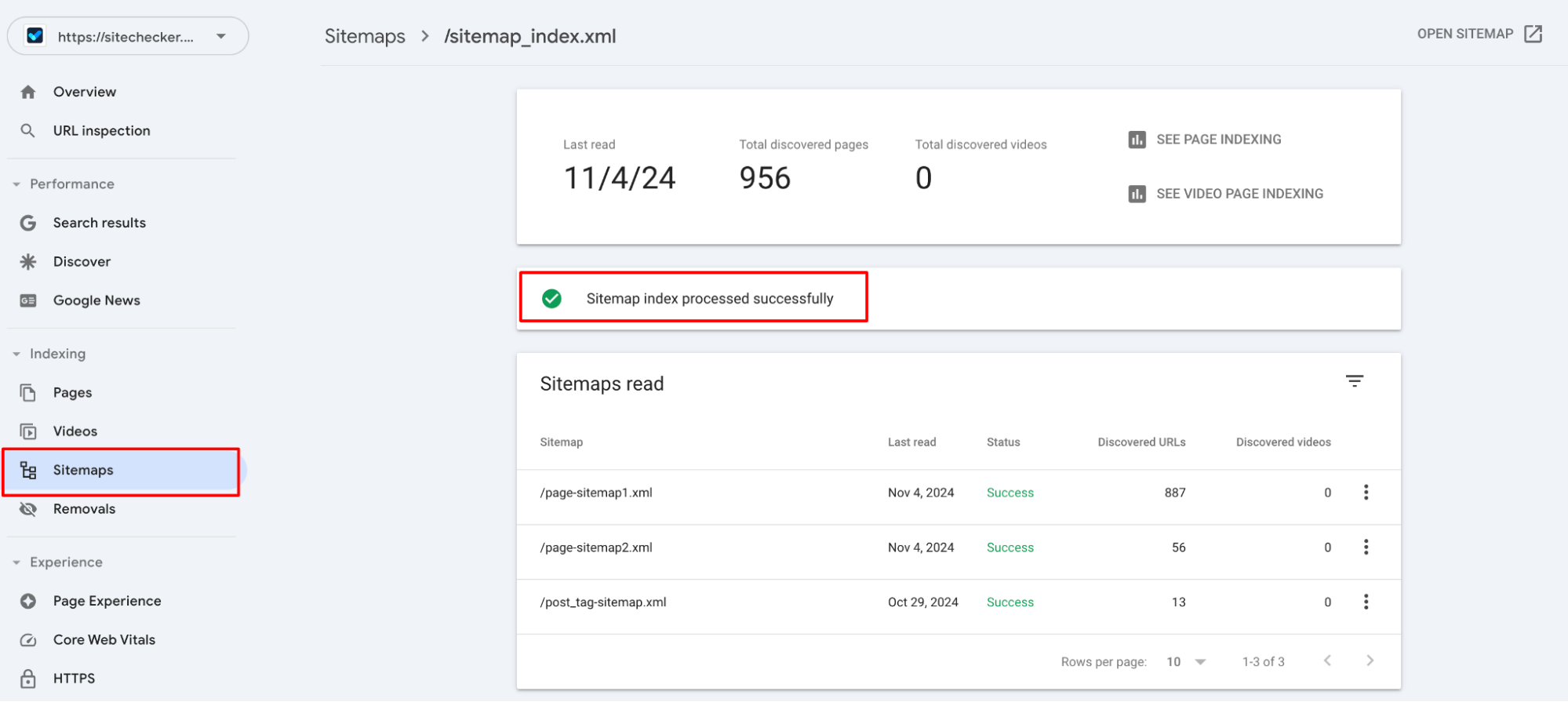Screen dimensions: 1568x702
Task: Click 'Sitemap index processed successfully' message
Action: coord(710,299)
